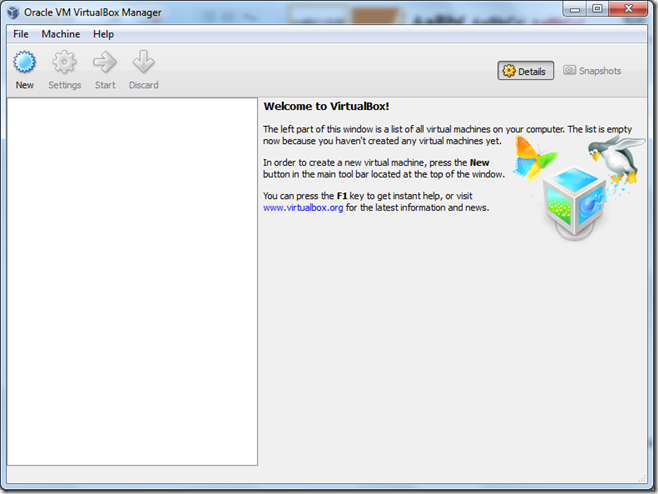The image size is (658, 494).
Task: Maximize the VirtualBox Manager window
Action: (x=597, y=9)
